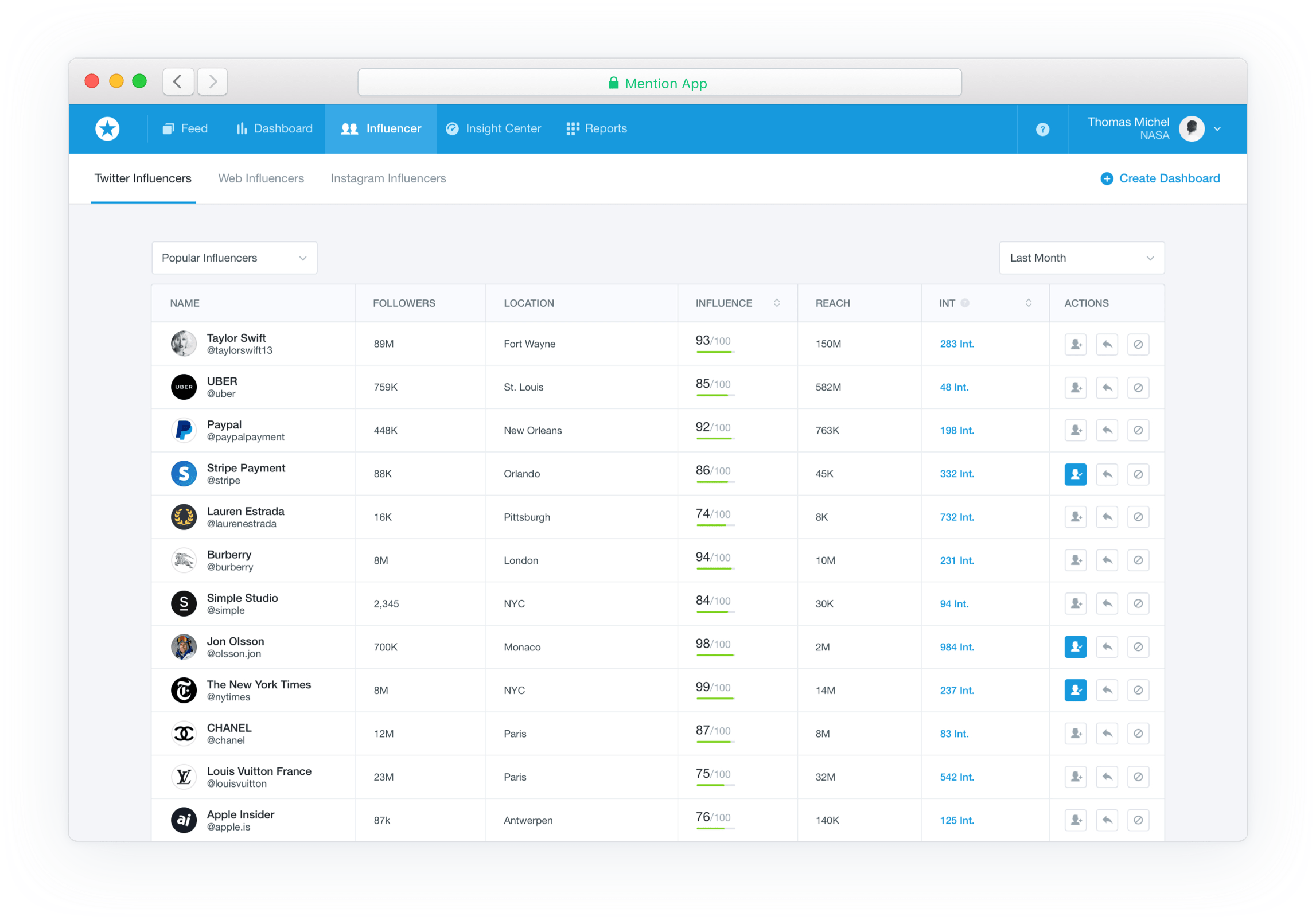The image size is (1316, 920).
Task: Reply to UBER
Action: point(1107,388)
